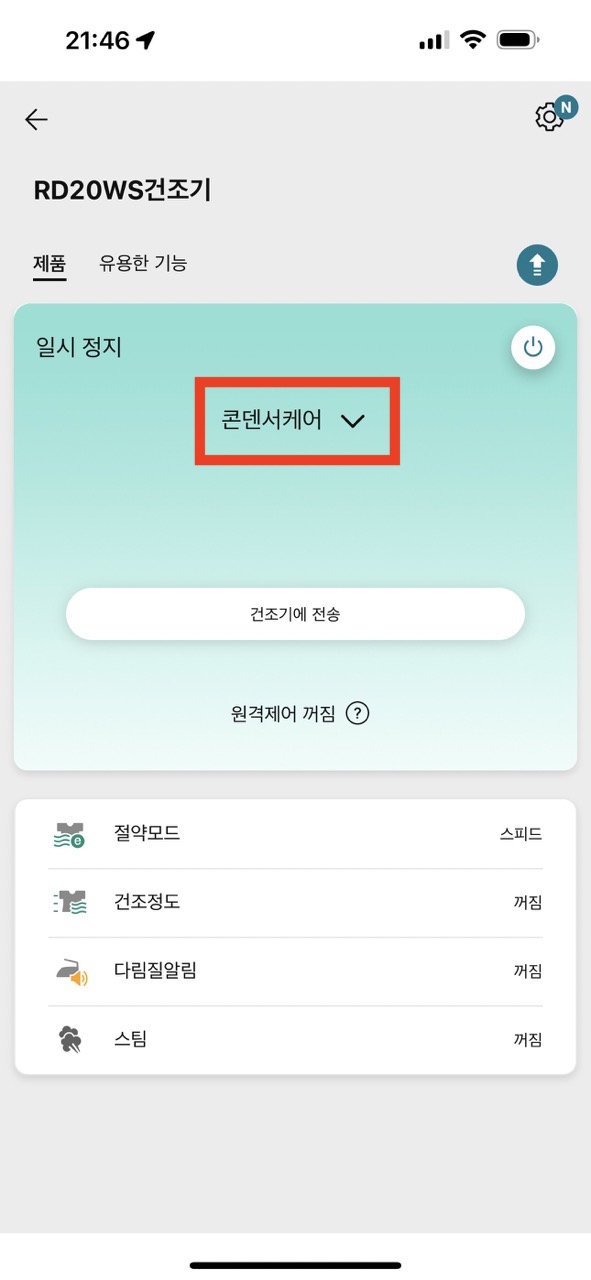Expand the 콘덴서케어 course dropdown
This screenshot has width=591, height=1280.
(x=295, y=421)
